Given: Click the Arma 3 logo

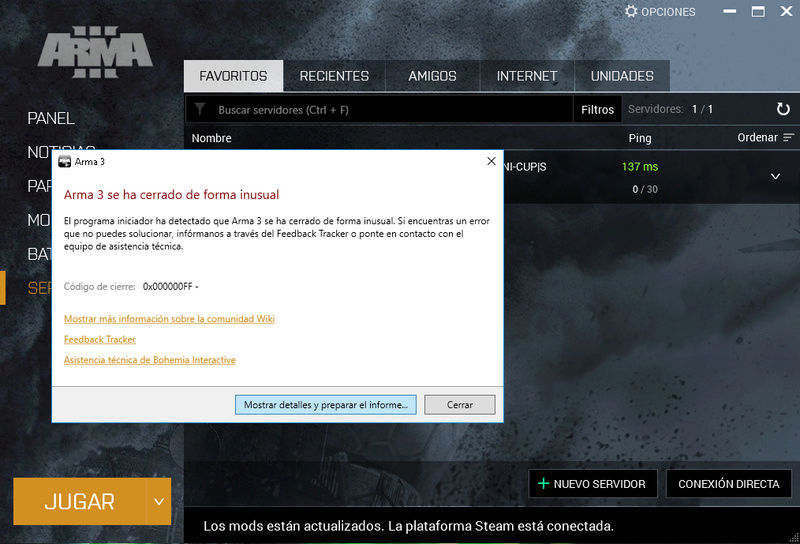Looking at the screenshot, I should coord(95,52).
